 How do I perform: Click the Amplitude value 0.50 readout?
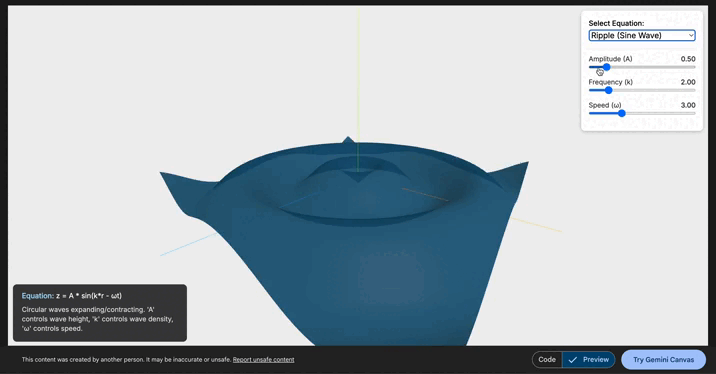pyautogui.click(x=688, y=59)
